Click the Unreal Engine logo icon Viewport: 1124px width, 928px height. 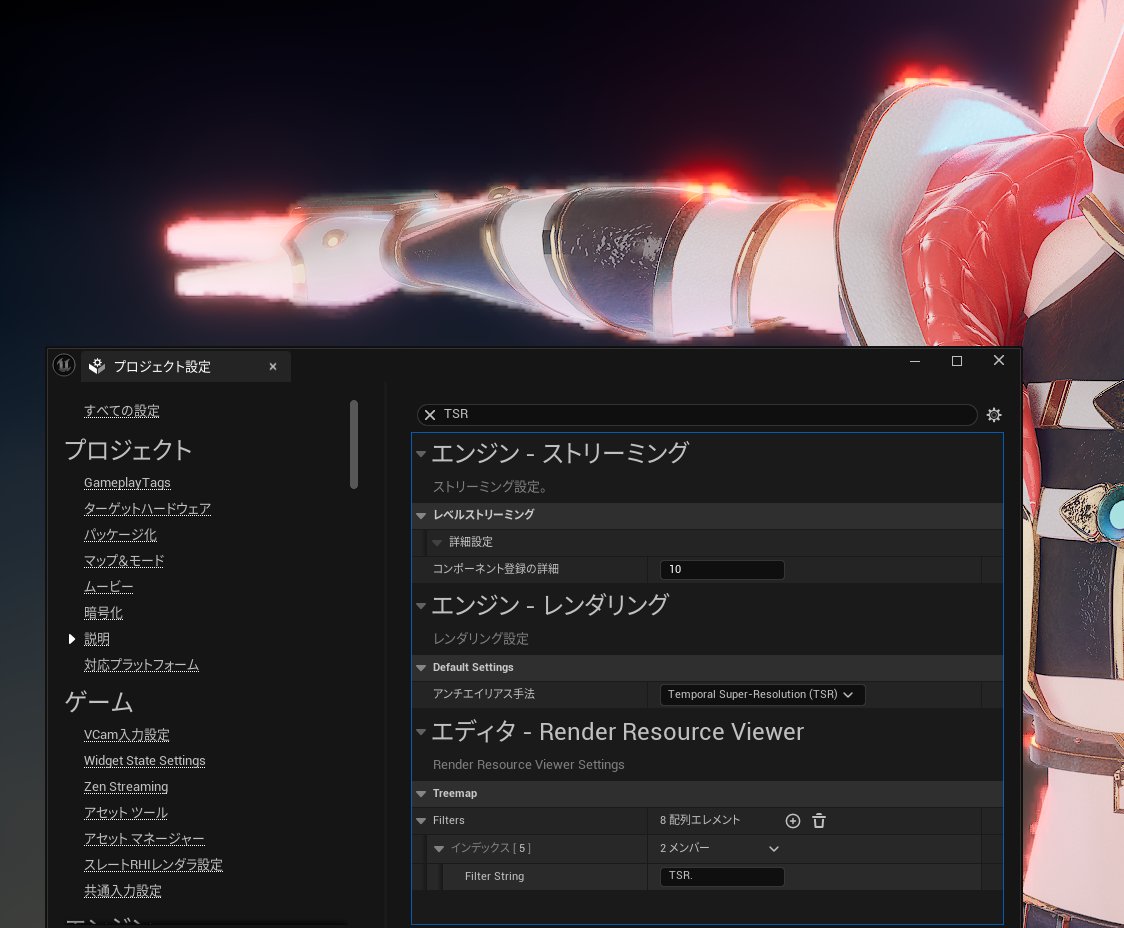[64, 365]
